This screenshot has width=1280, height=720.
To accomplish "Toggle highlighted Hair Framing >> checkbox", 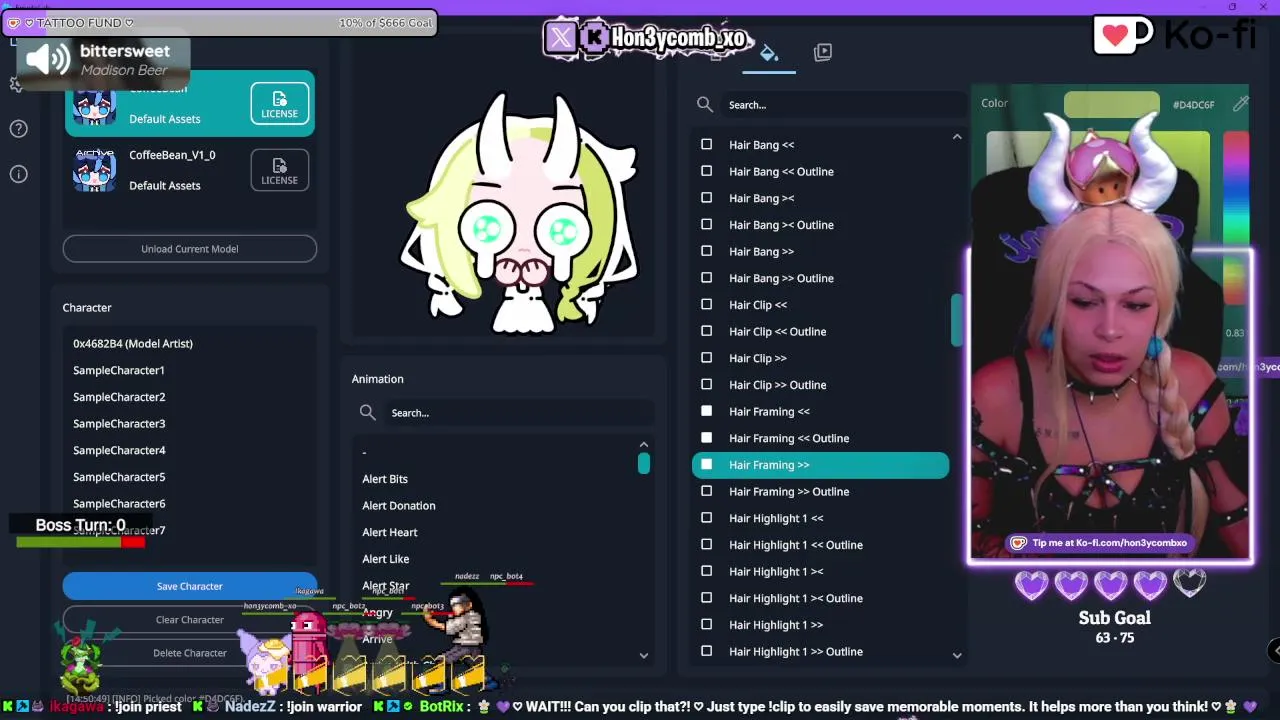I will pos(707,465).
